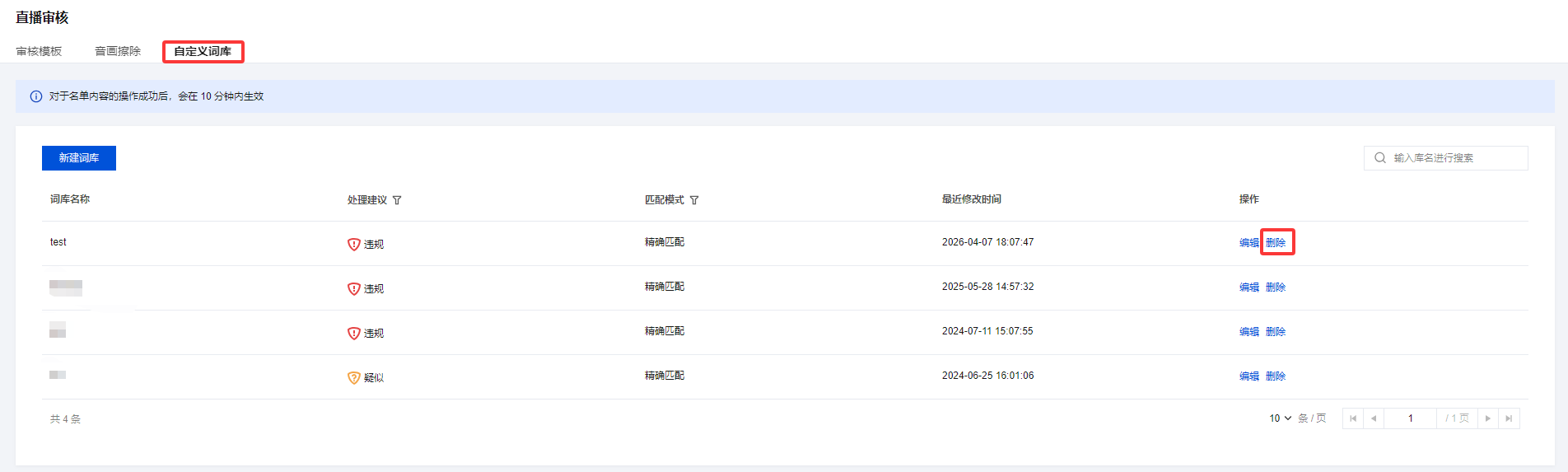Click 删除 for the test library

(1276, 243)
